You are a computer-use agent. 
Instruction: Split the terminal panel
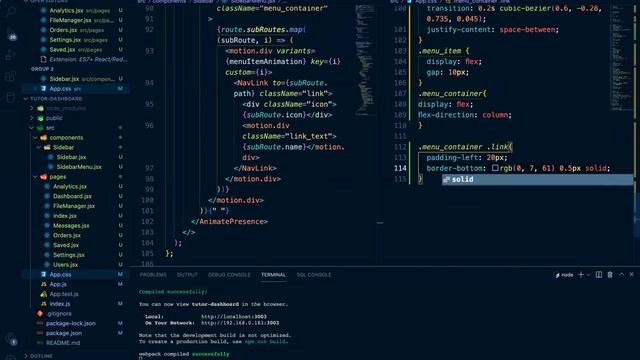599,275
